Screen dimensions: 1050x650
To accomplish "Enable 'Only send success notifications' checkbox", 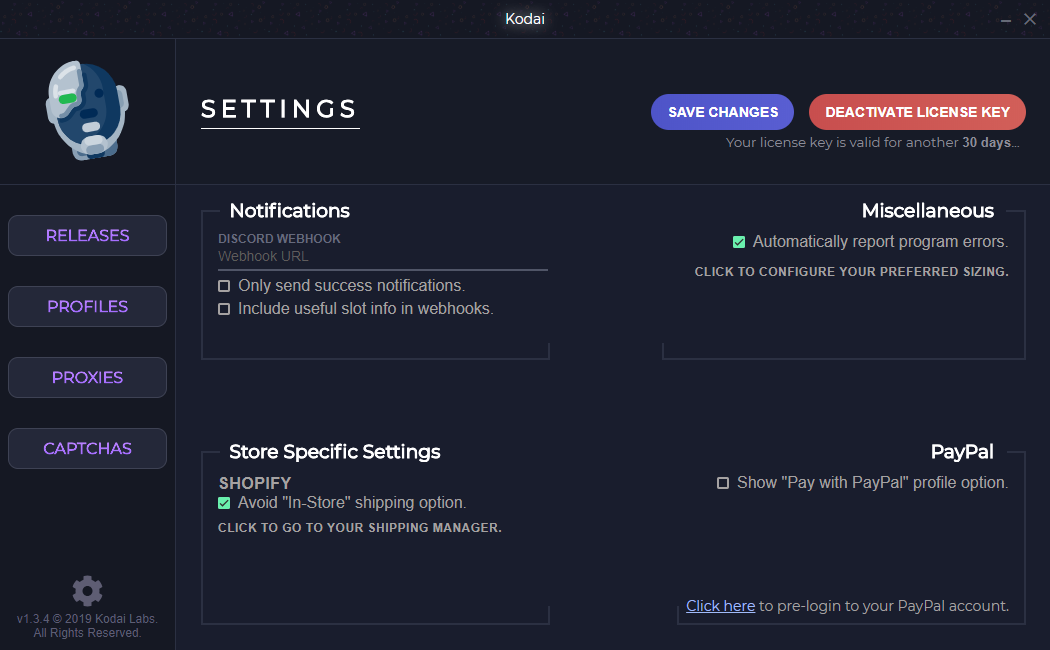I will click(x=224, y=286).
